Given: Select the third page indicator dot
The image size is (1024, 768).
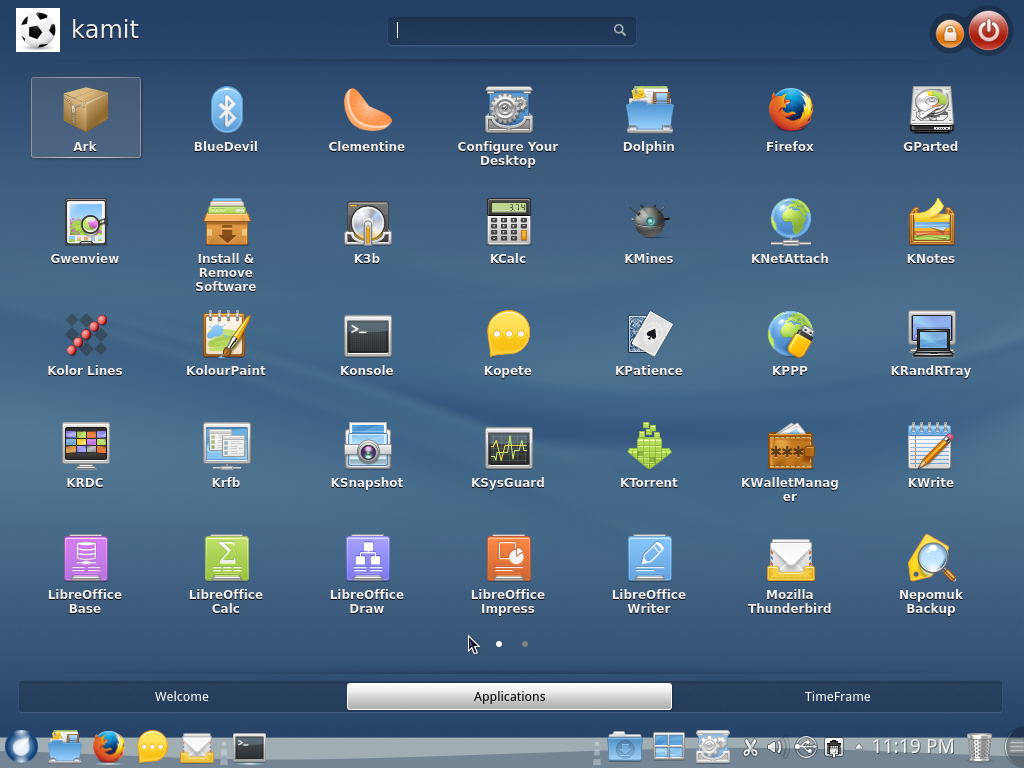Looking at the screenshot, I should tap(525, 645).
